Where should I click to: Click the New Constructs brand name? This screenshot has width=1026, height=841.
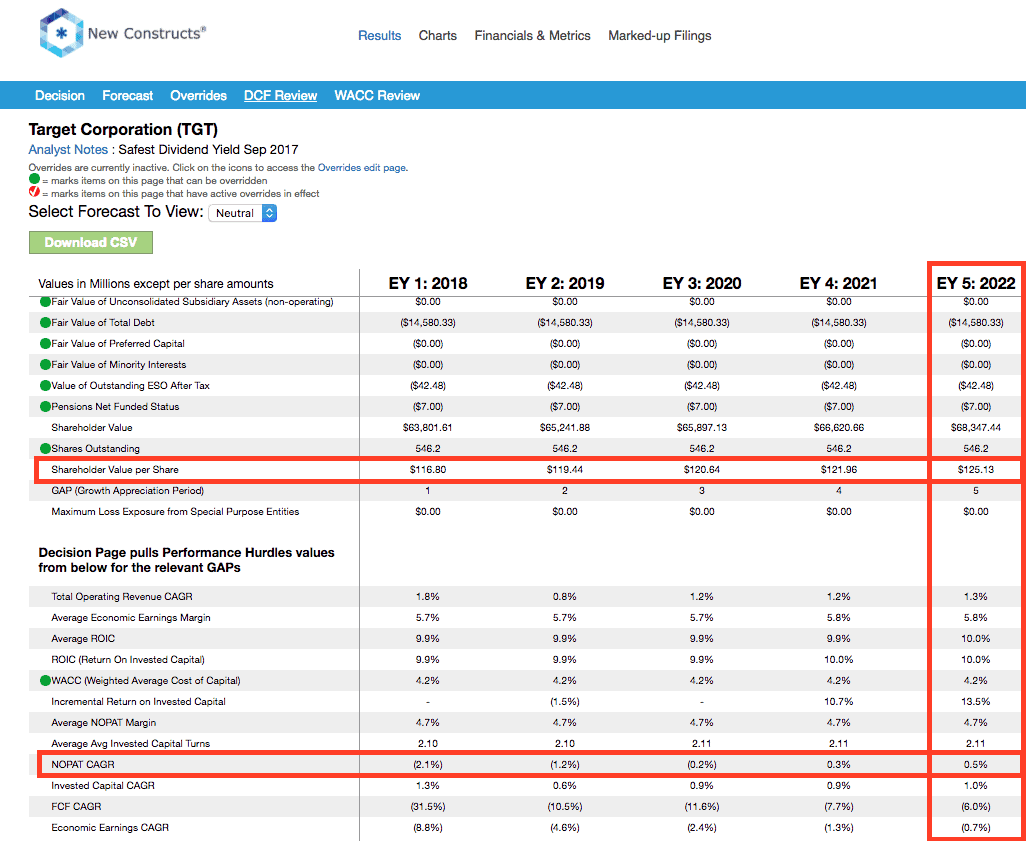[x=147, y=33]
